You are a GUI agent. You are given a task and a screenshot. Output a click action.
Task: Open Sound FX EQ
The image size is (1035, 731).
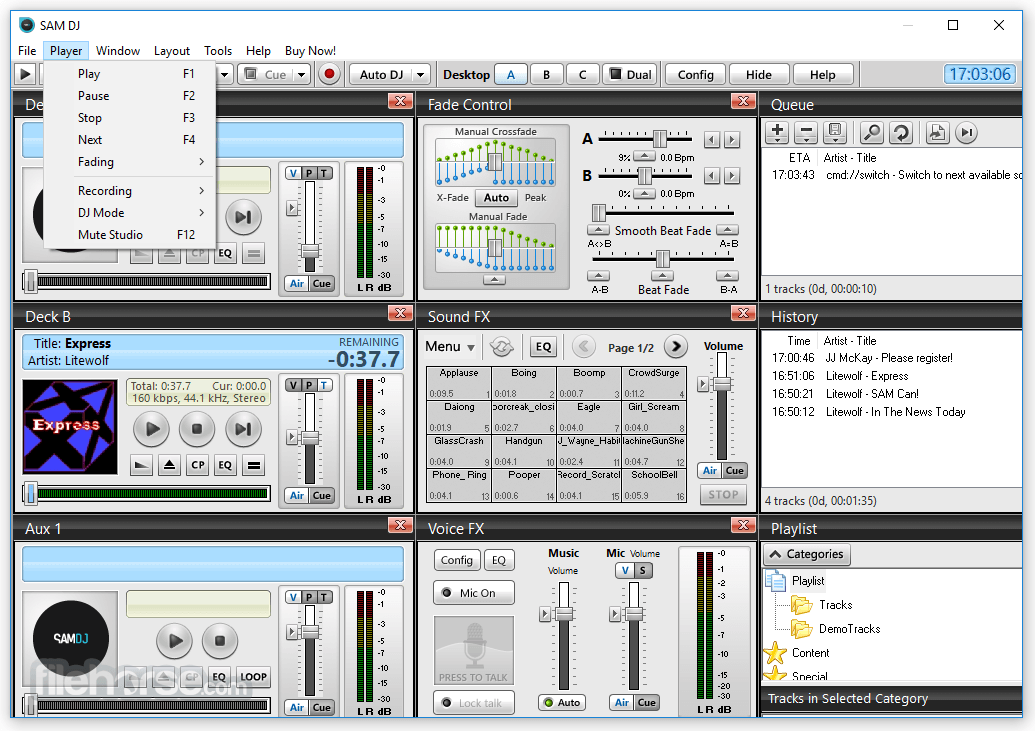(x=543, y=347)
